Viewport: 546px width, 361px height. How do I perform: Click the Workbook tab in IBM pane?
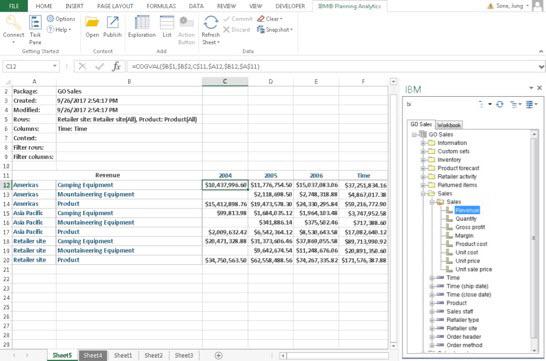pos(449,125)
